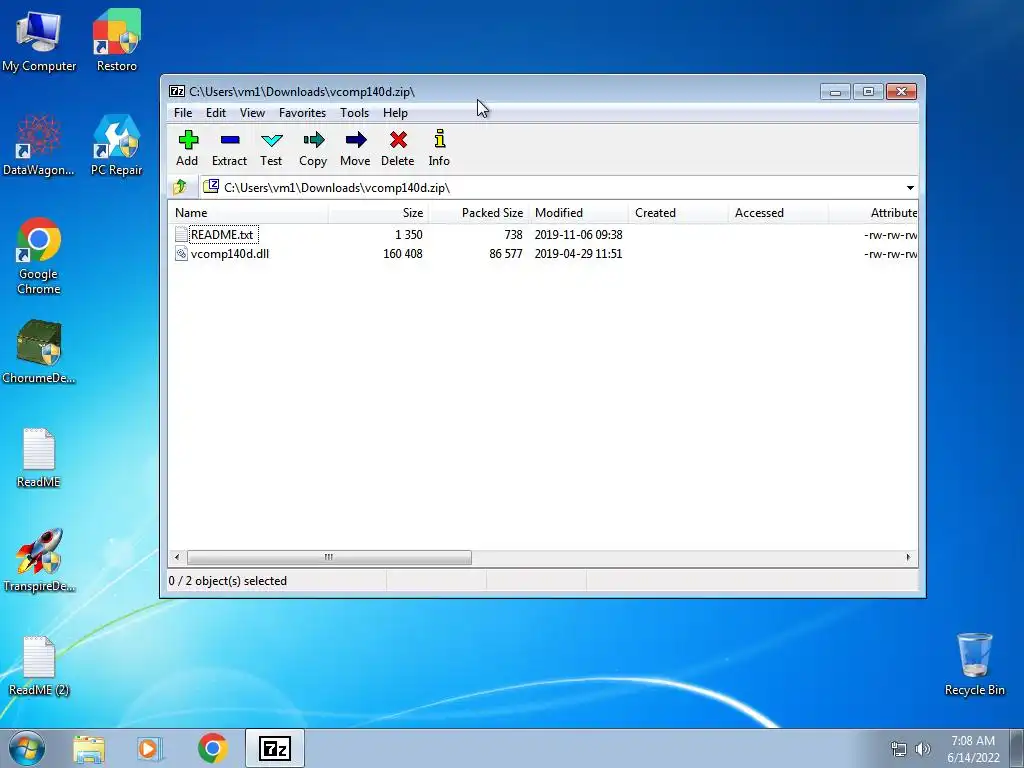Click the README.txt file name
Screen dimensions: 1024x768
pyautogui.click(x=222, y=234)
